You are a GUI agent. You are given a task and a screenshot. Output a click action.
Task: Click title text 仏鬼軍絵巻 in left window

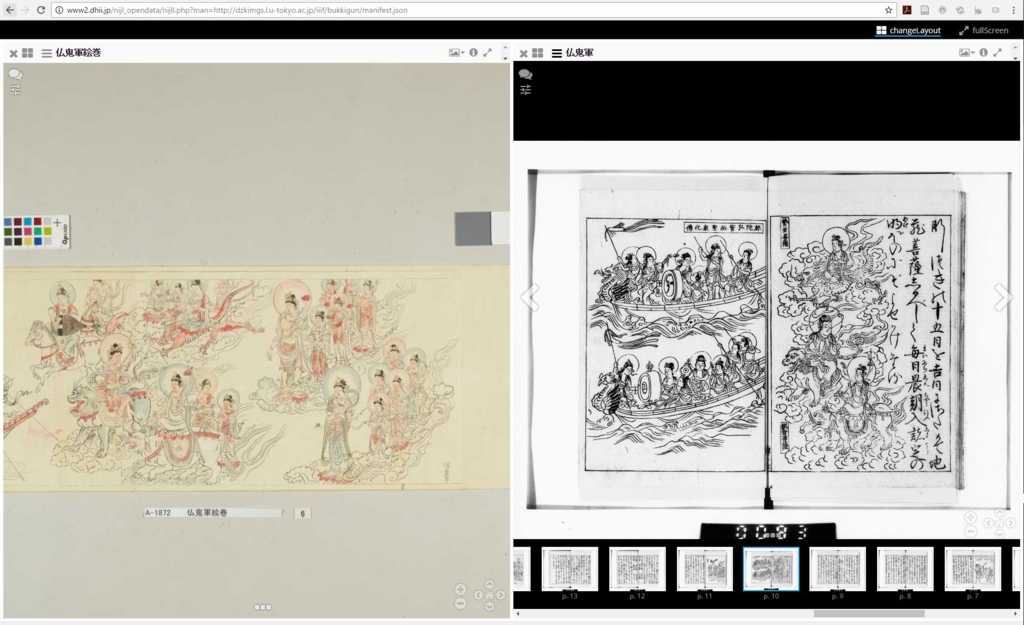[78, 53]
